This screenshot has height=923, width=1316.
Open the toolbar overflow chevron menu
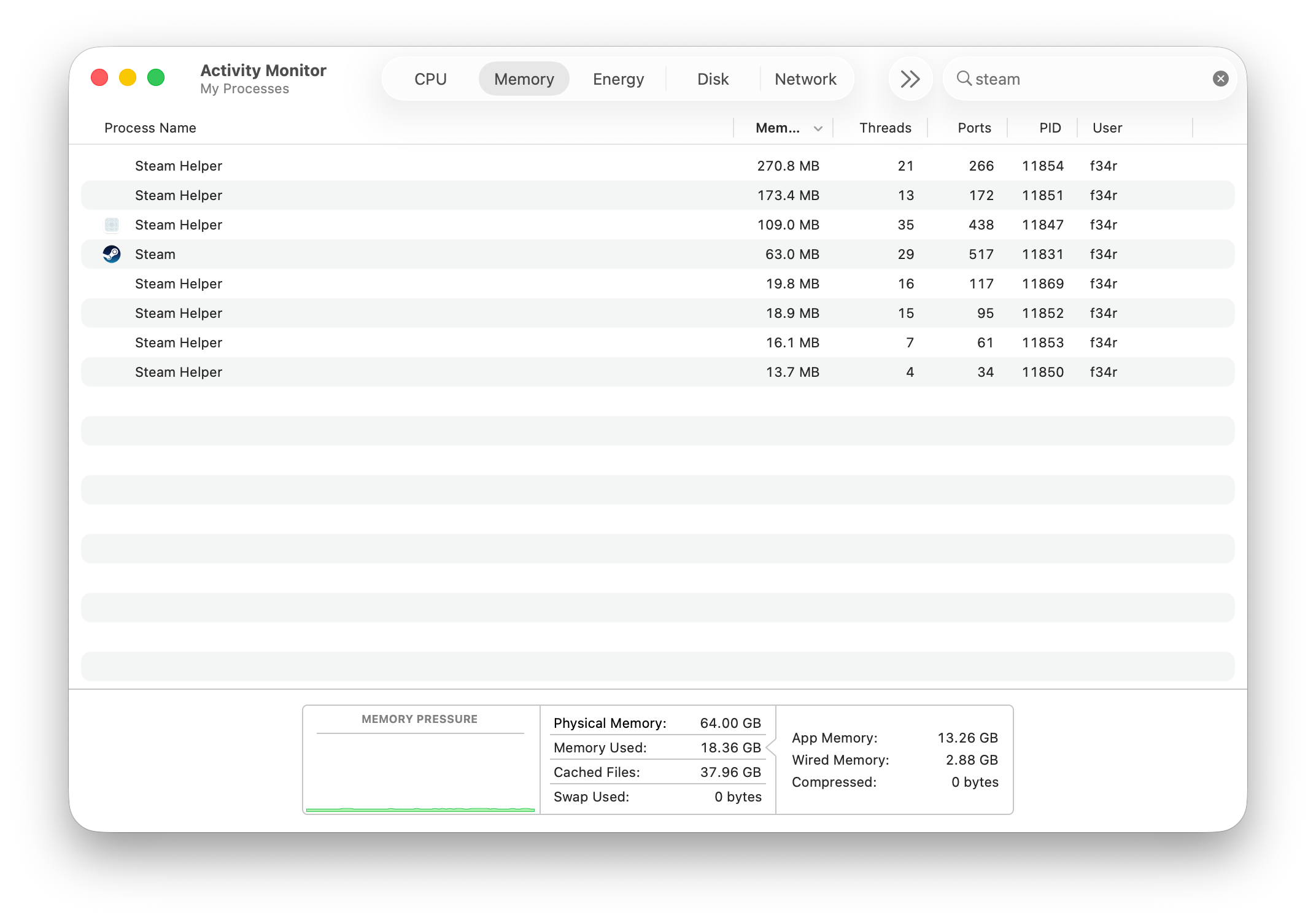[x=910, y=79]
